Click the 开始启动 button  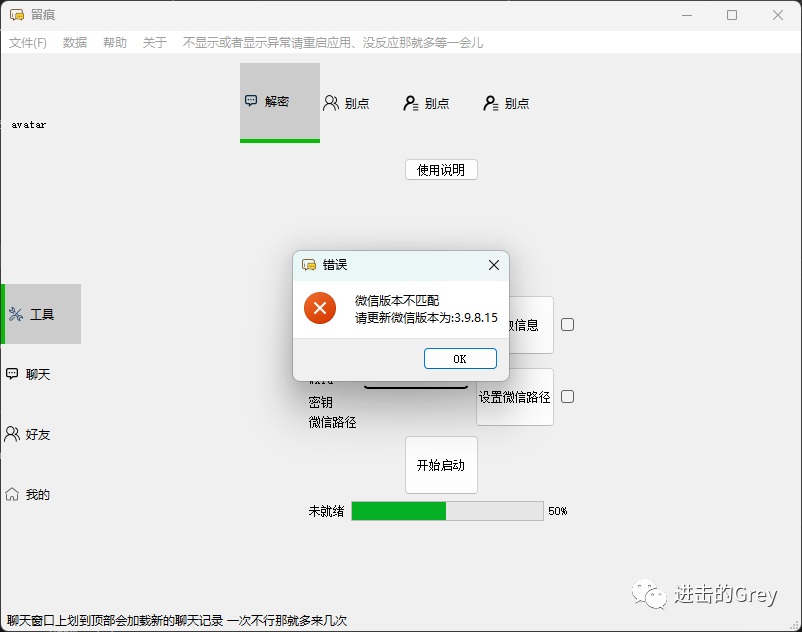tap(441, 465)
